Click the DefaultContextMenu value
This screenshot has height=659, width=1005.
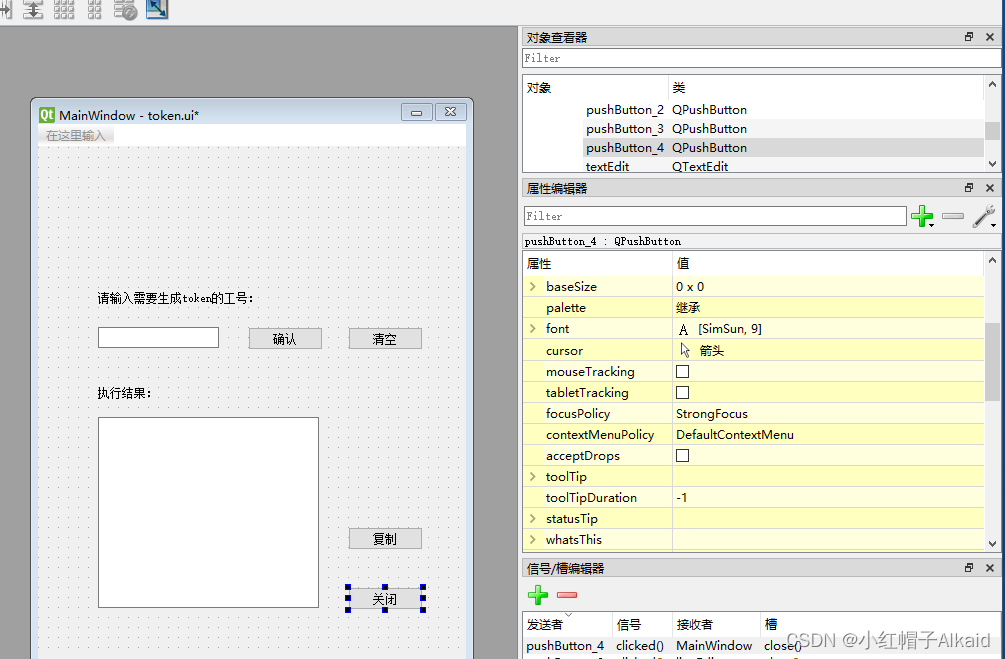[735, 435]
